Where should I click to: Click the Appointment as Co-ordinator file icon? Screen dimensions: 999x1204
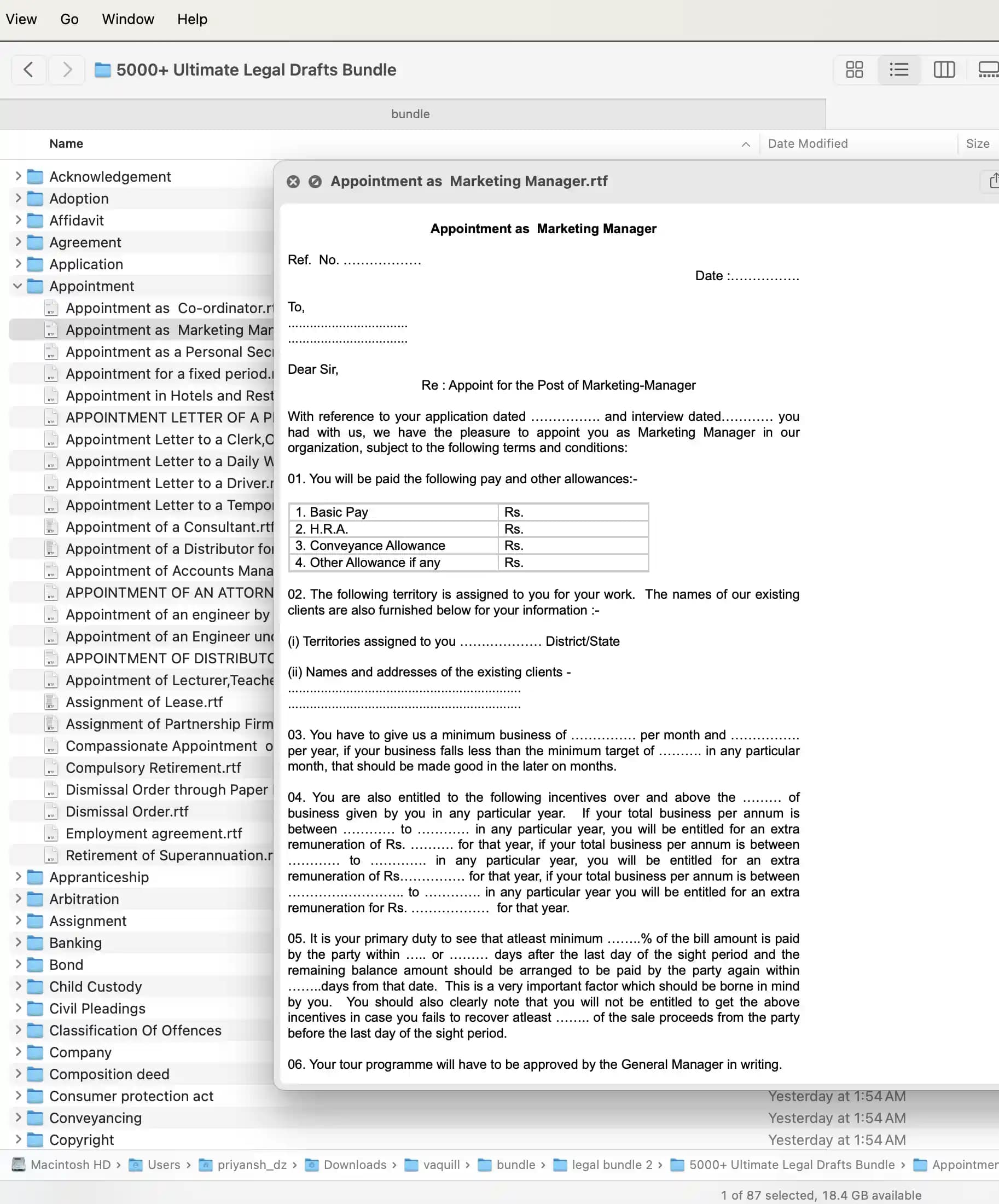(x=51, y=308)
